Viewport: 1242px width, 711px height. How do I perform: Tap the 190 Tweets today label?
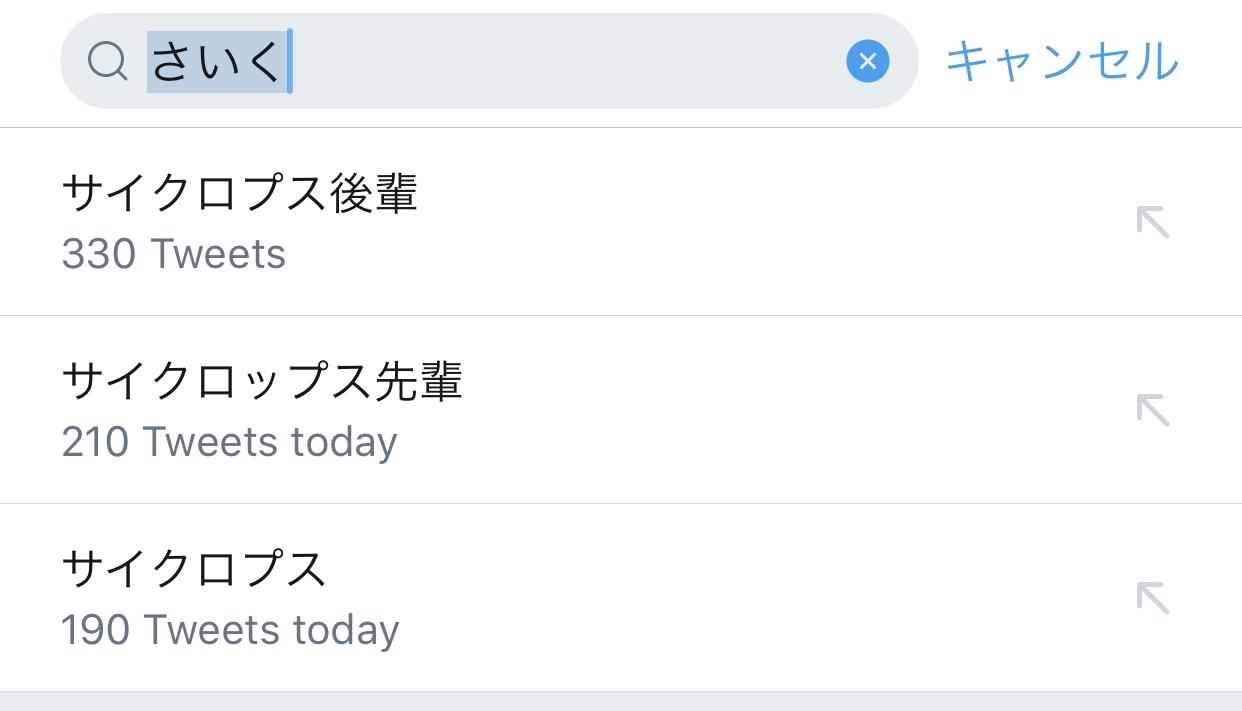(230, 630)
